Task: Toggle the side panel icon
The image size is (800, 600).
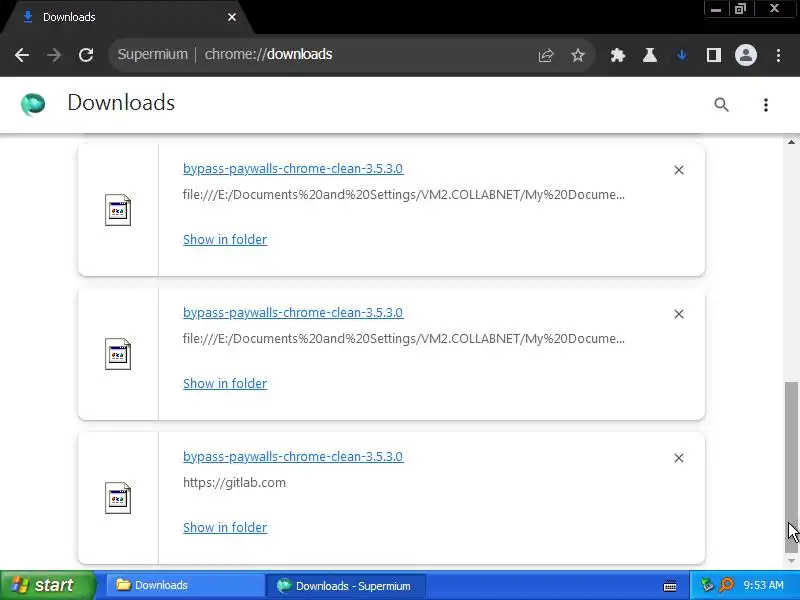Action: point(714,55)
